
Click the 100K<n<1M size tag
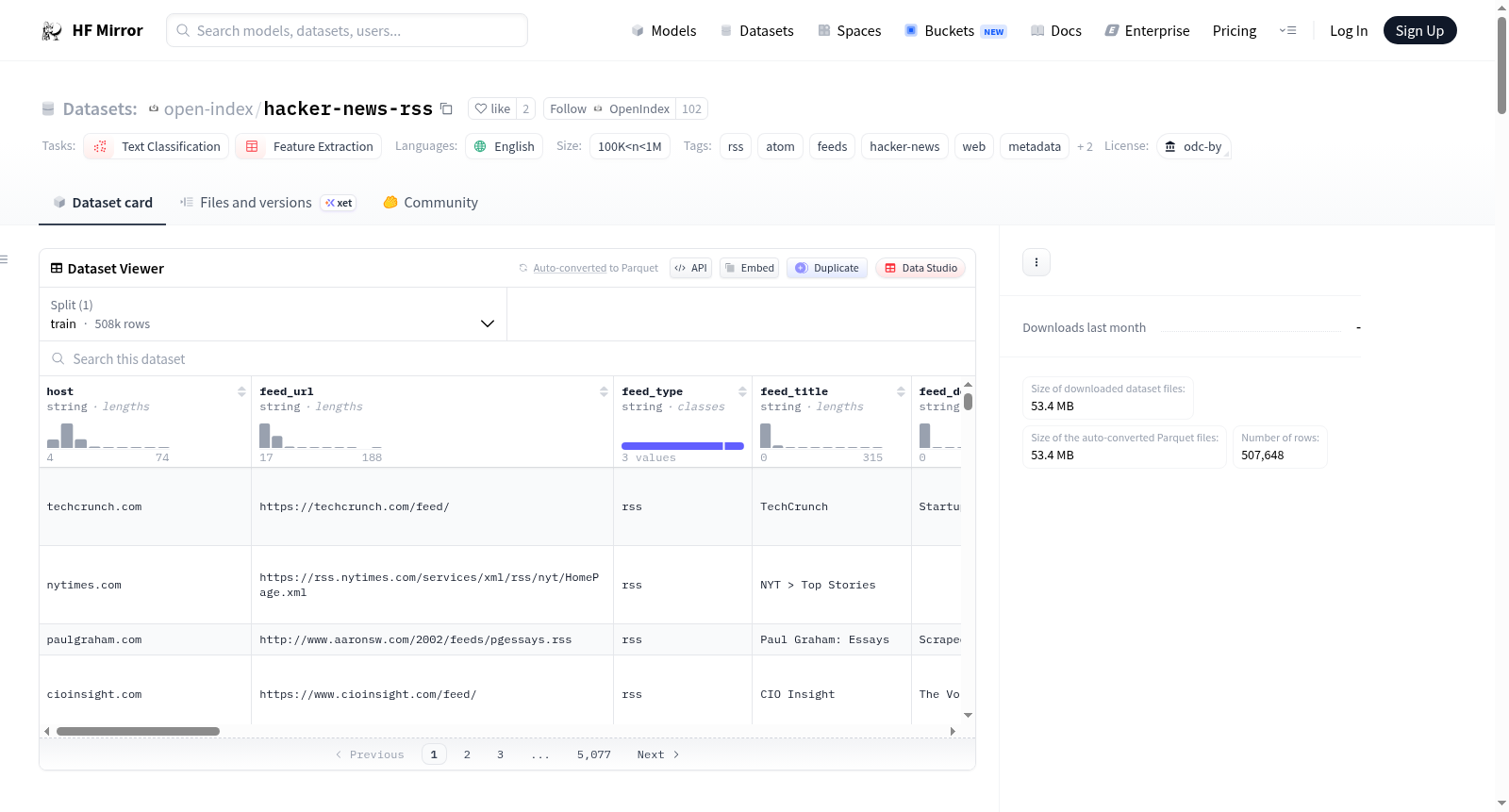630,147
